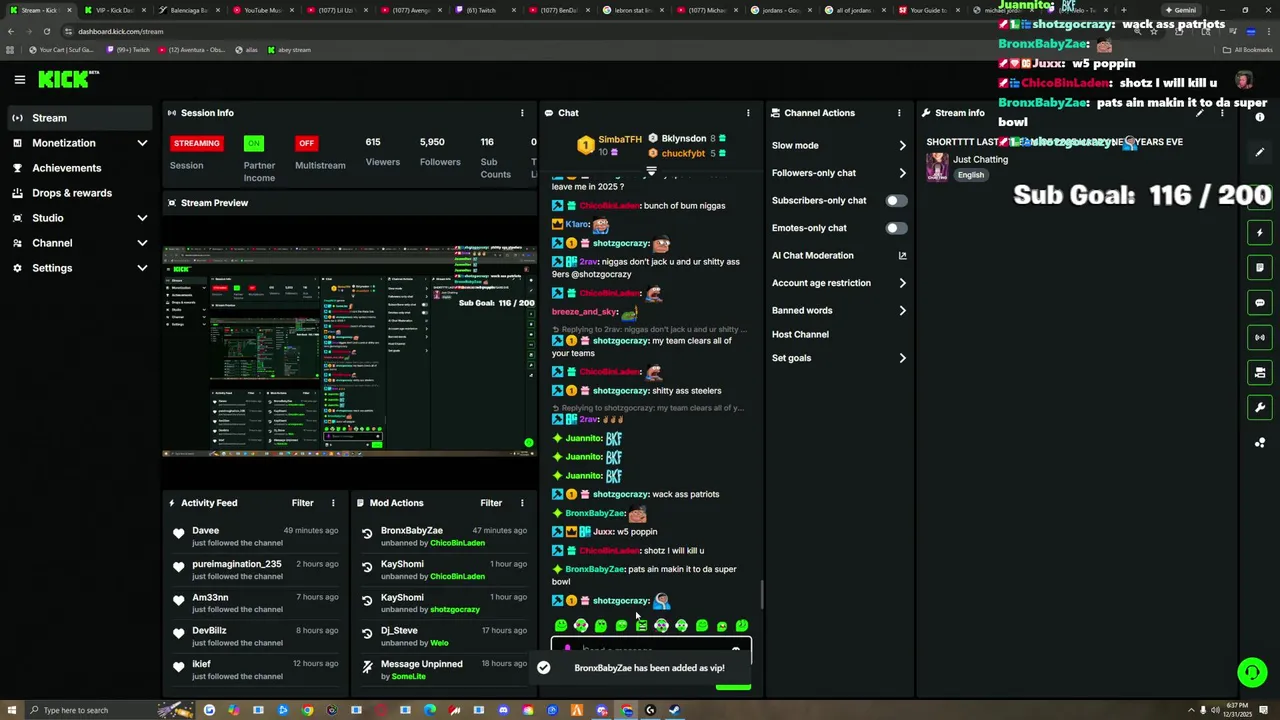This screenshot has width=1280, height=720.
Task: Open Chat panel three-dot menu
Action: coord(748,113)
